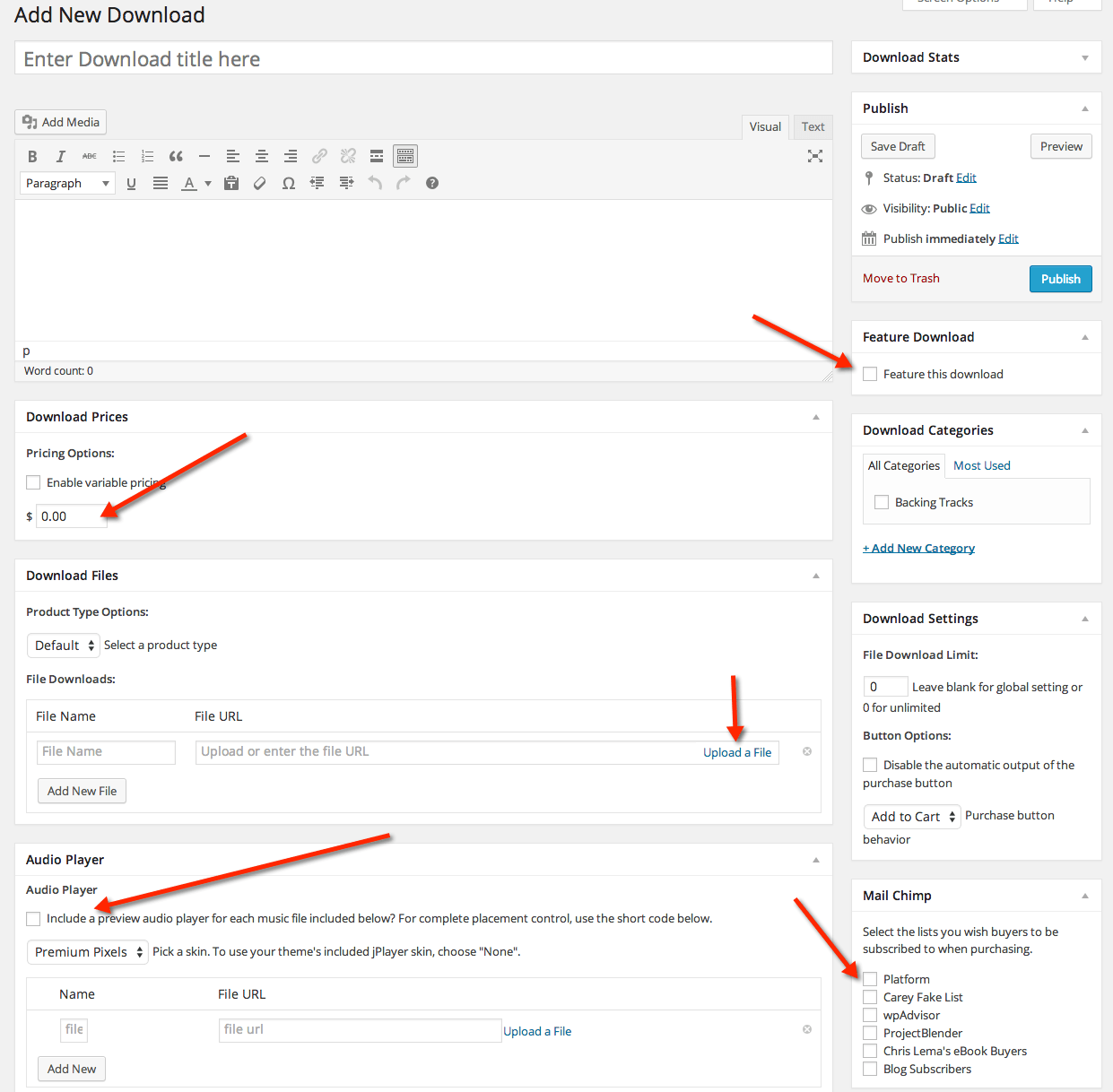Open the Add to Cart behavior dropdown
Viewport: 1113px width, 1092px height.
[912, 817]
